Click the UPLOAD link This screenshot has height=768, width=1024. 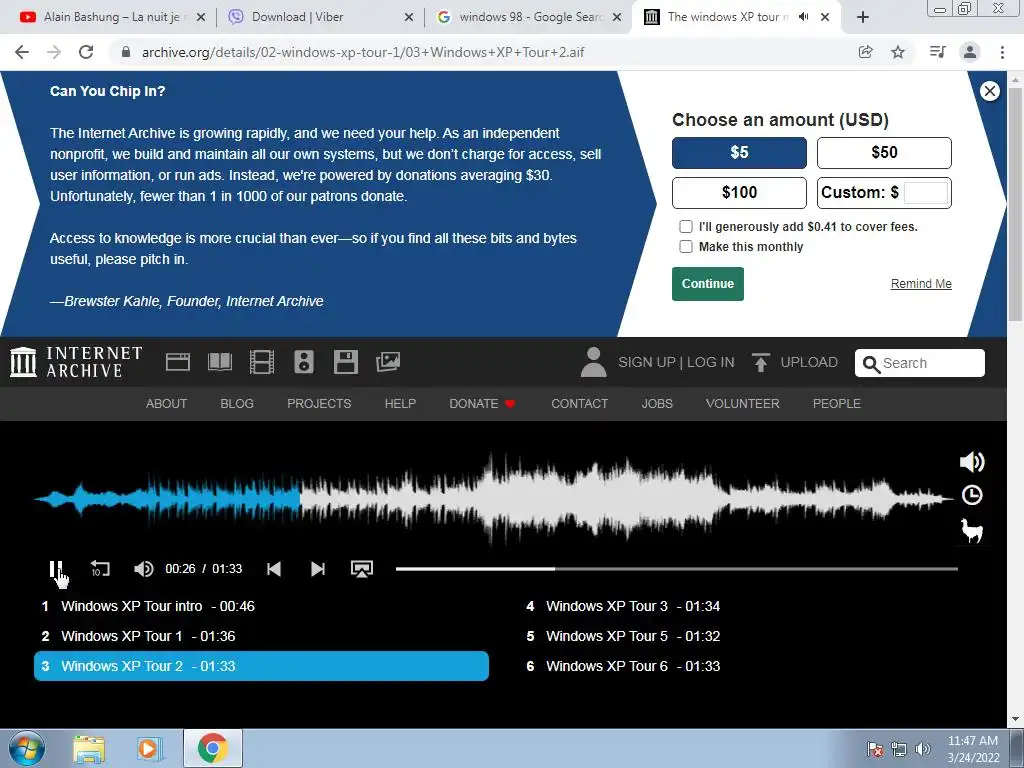pos(795,362)
